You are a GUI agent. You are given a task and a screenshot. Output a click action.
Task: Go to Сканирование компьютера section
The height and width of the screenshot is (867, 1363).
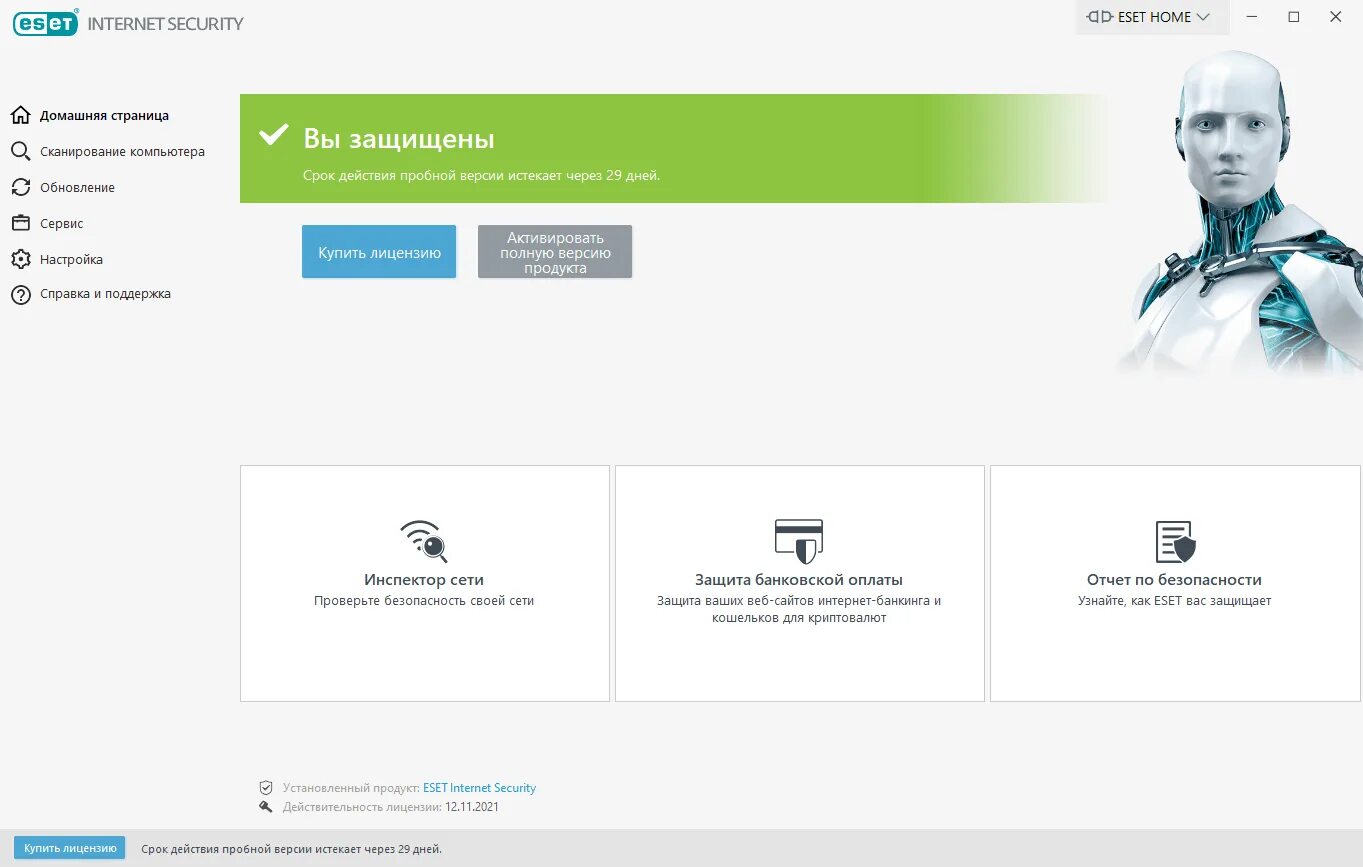(122, 152)
